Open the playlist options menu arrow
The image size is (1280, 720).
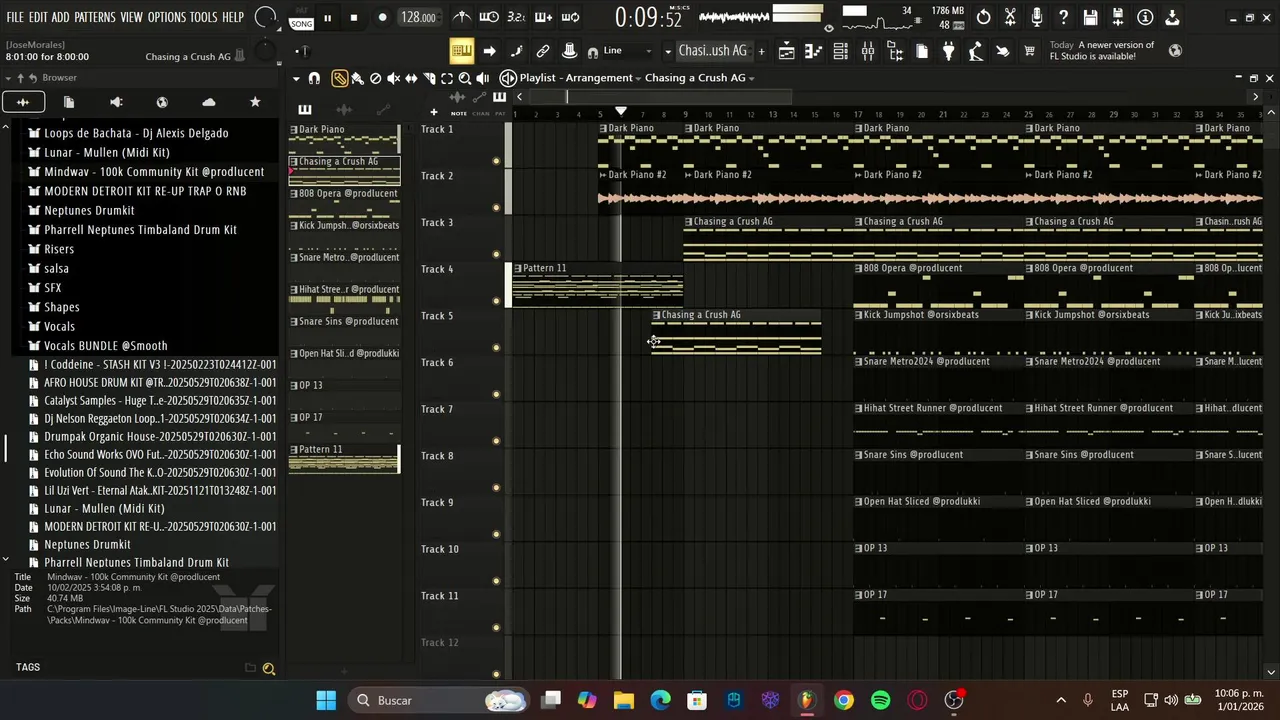(296, 78)
